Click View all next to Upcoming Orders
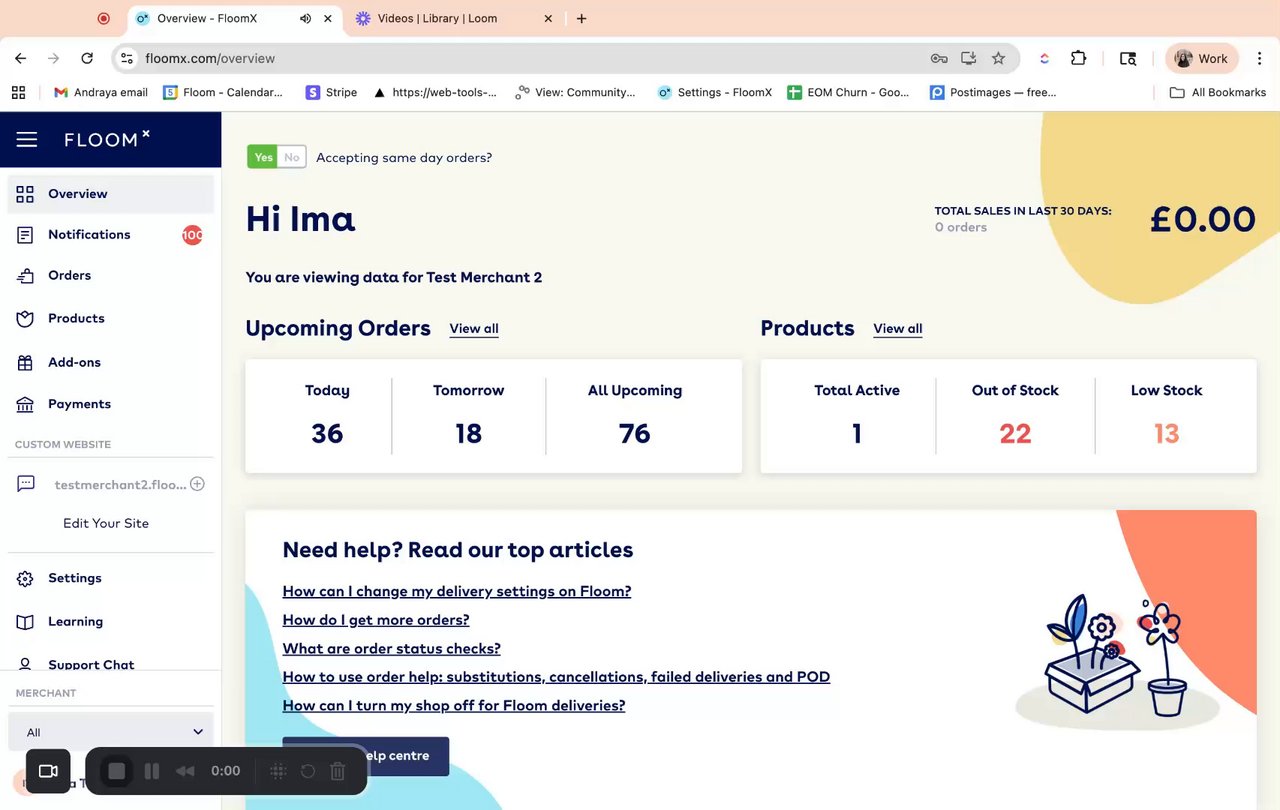 pyautogui.click(x=474, y=329)
